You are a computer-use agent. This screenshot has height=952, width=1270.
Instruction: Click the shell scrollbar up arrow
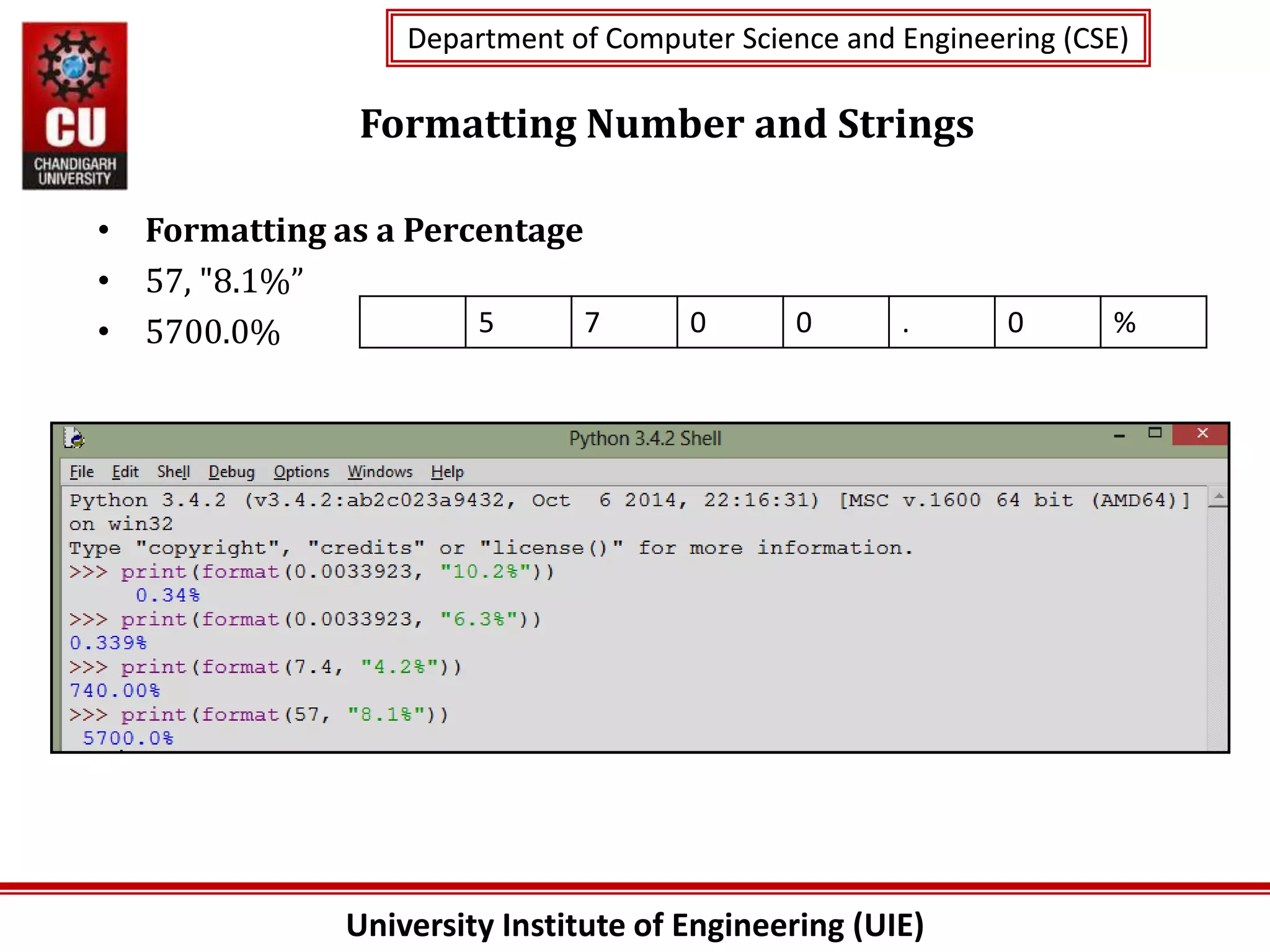click(1218, 497)
